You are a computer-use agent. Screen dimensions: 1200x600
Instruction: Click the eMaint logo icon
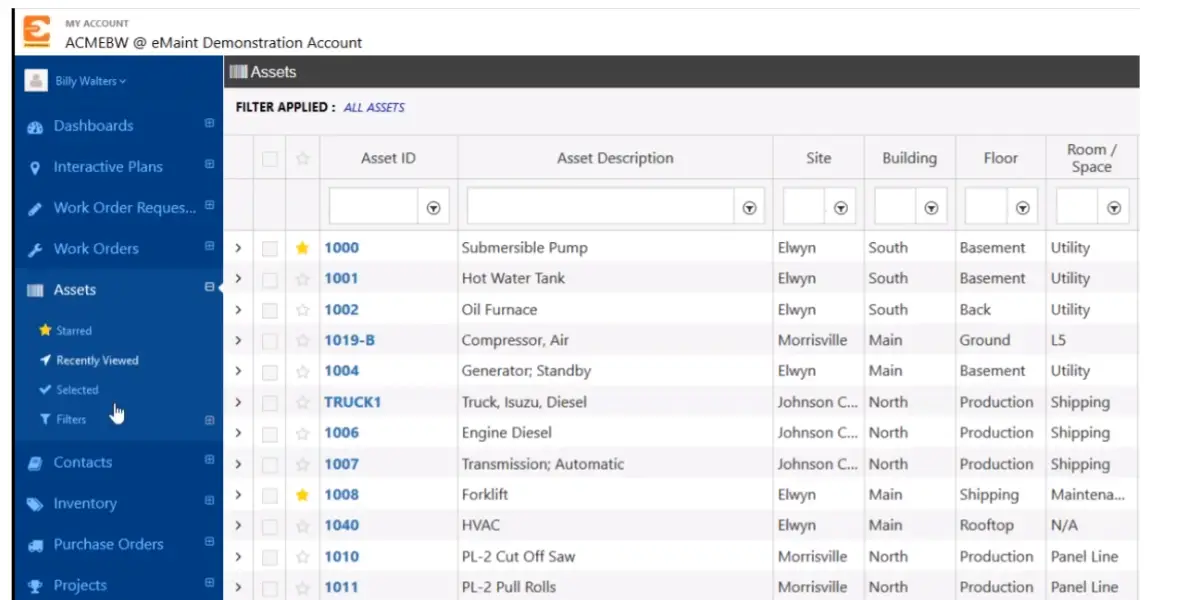[36, 30]
